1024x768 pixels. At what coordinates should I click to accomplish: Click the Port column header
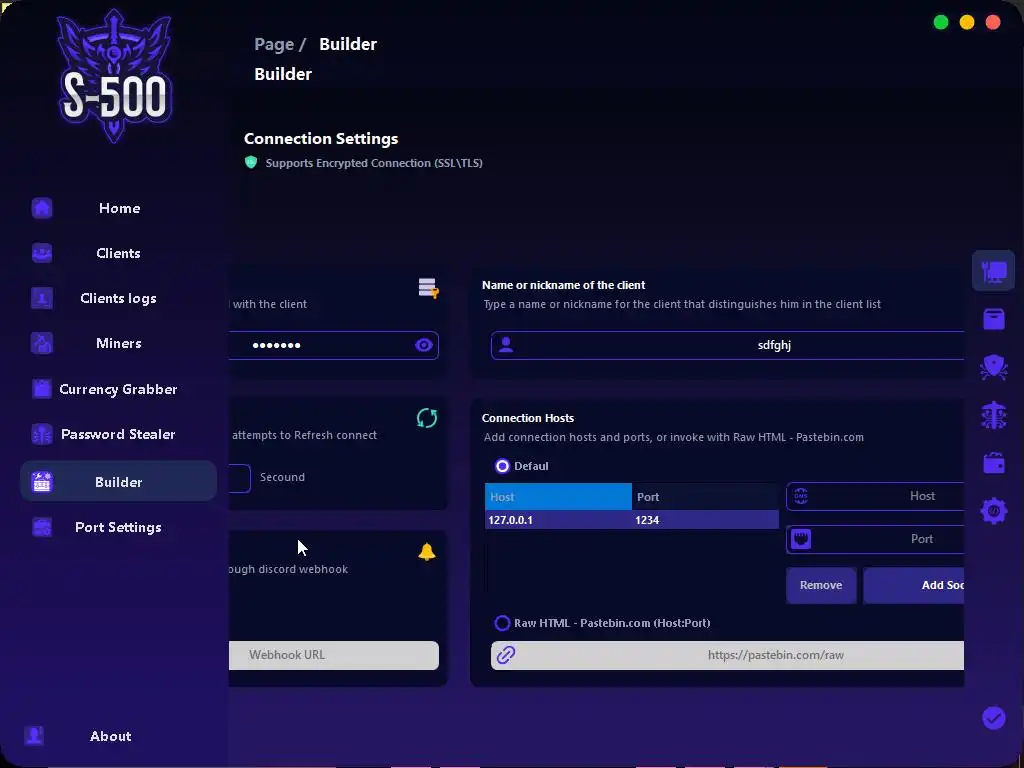705,497
